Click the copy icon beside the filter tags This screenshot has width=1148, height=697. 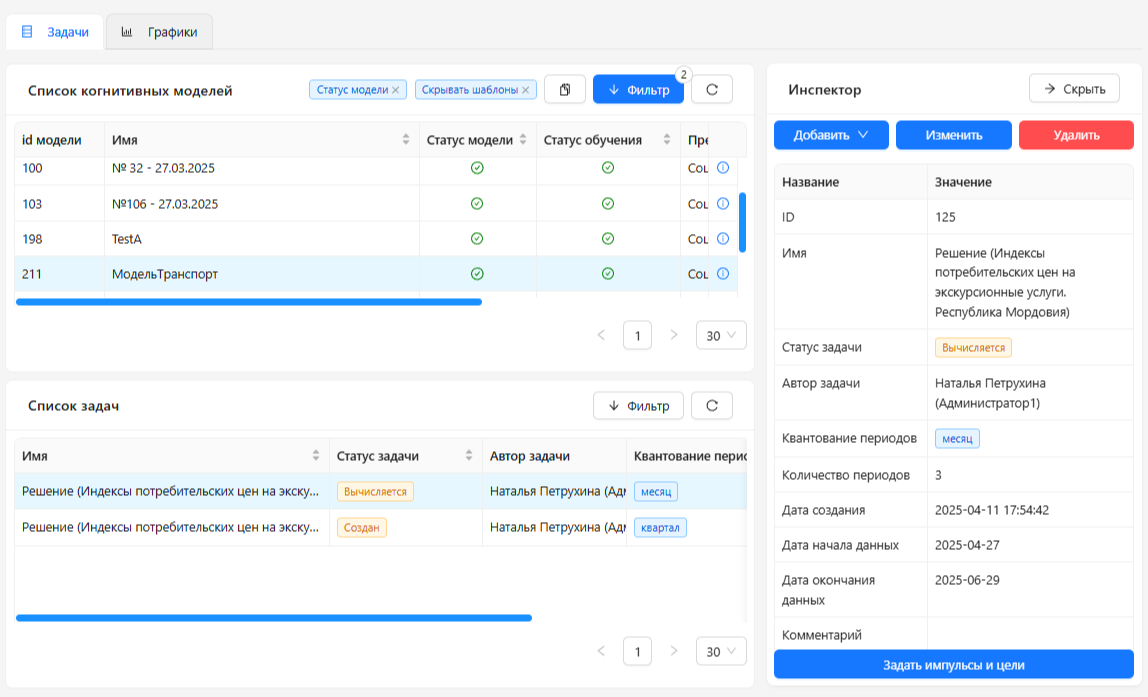click(565, 89)
